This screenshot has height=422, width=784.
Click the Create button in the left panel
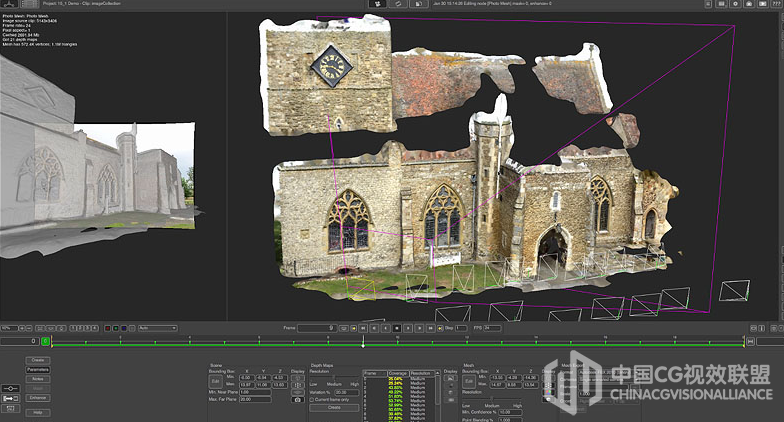point(38,360)
